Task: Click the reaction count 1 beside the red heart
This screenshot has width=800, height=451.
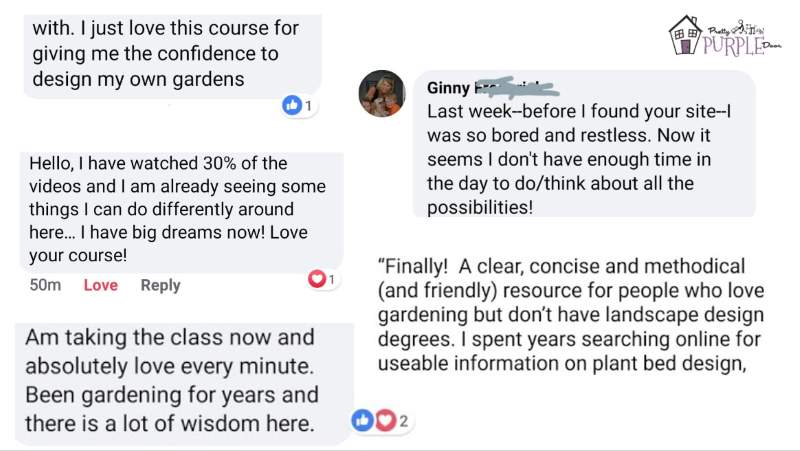Action: coord(332,280)
